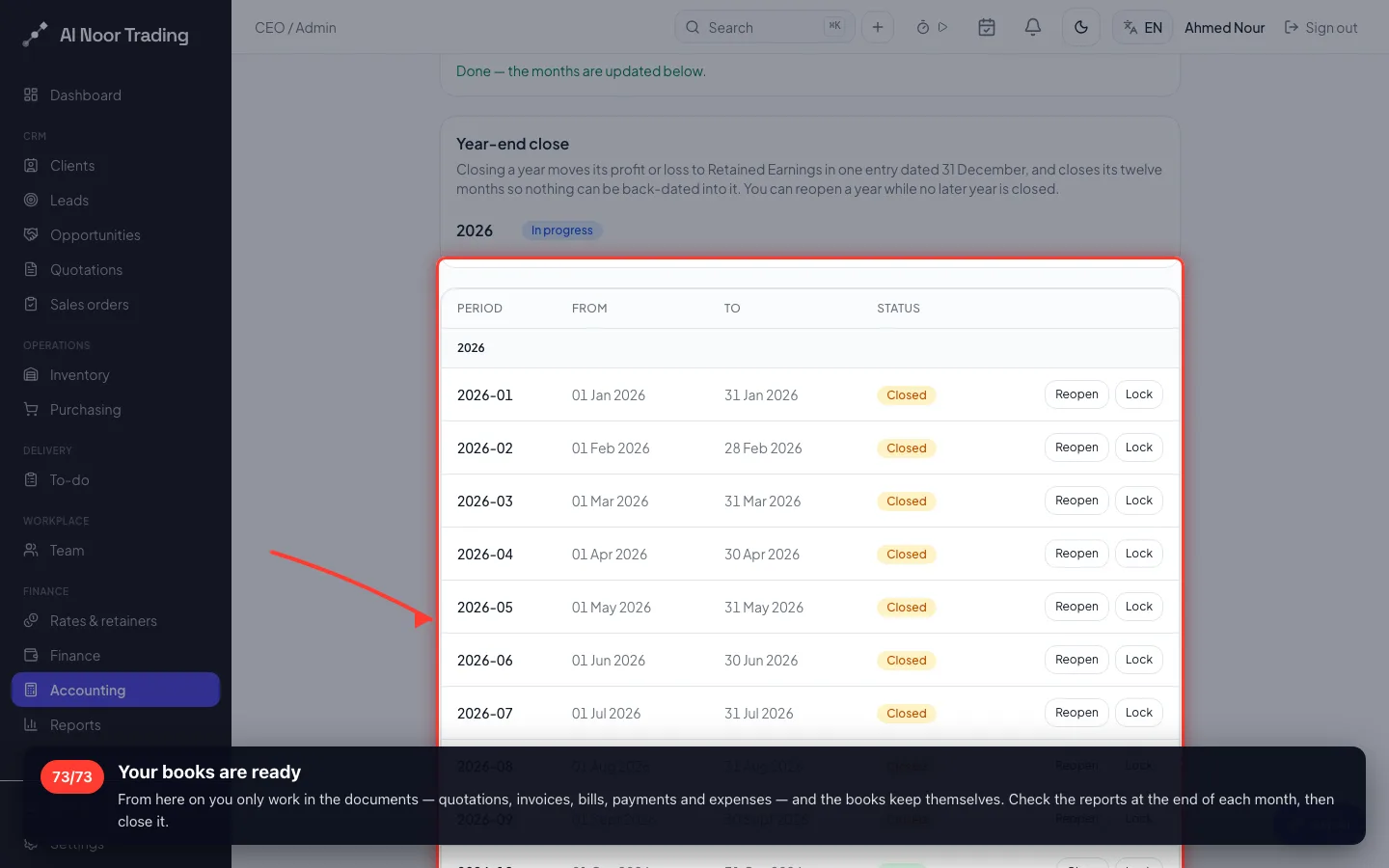Reopen period 2026-05
The image size is (1389, 868).
pyautogui.click(x=1076, y=607)
